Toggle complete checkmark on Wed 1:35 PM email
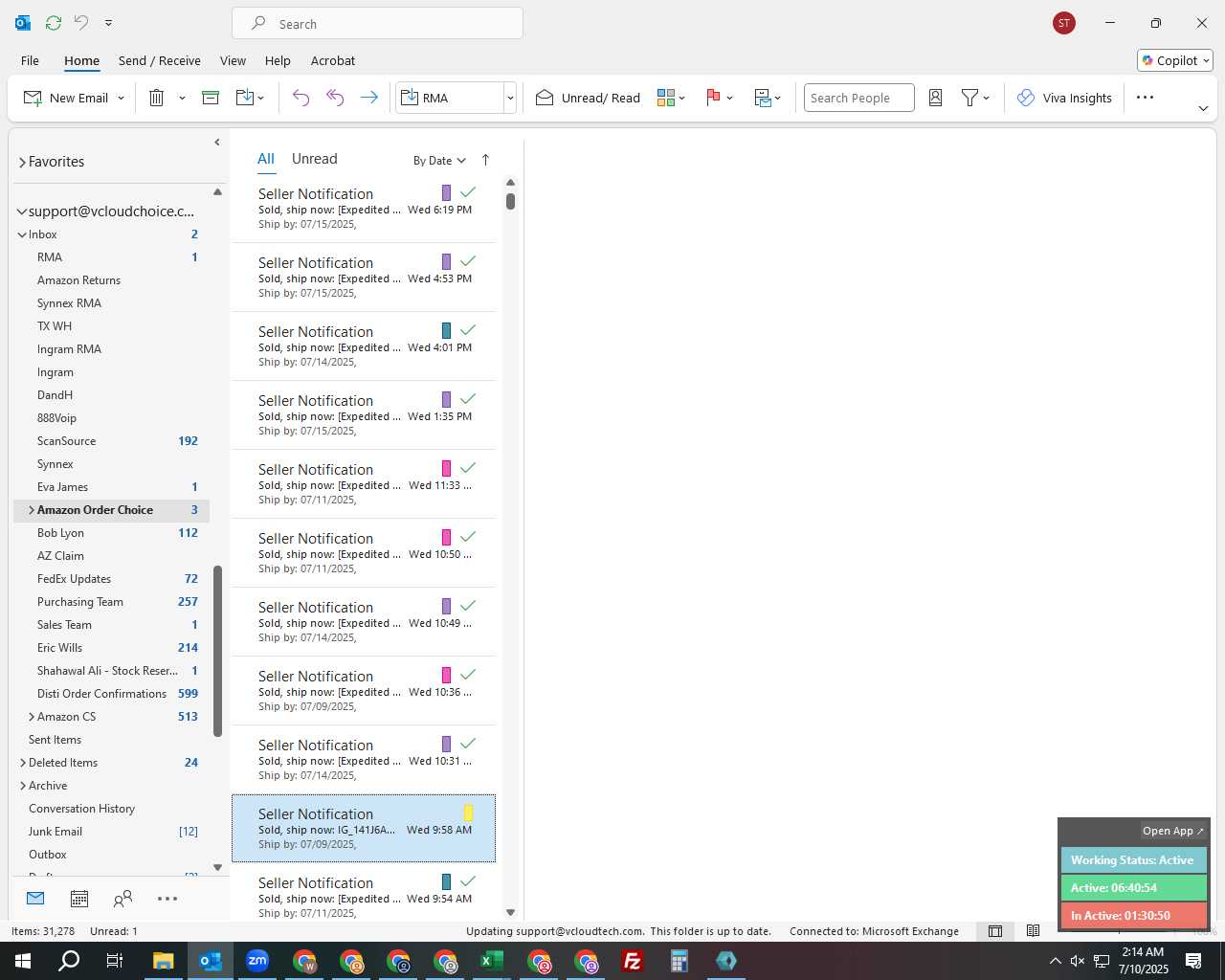 468,399
